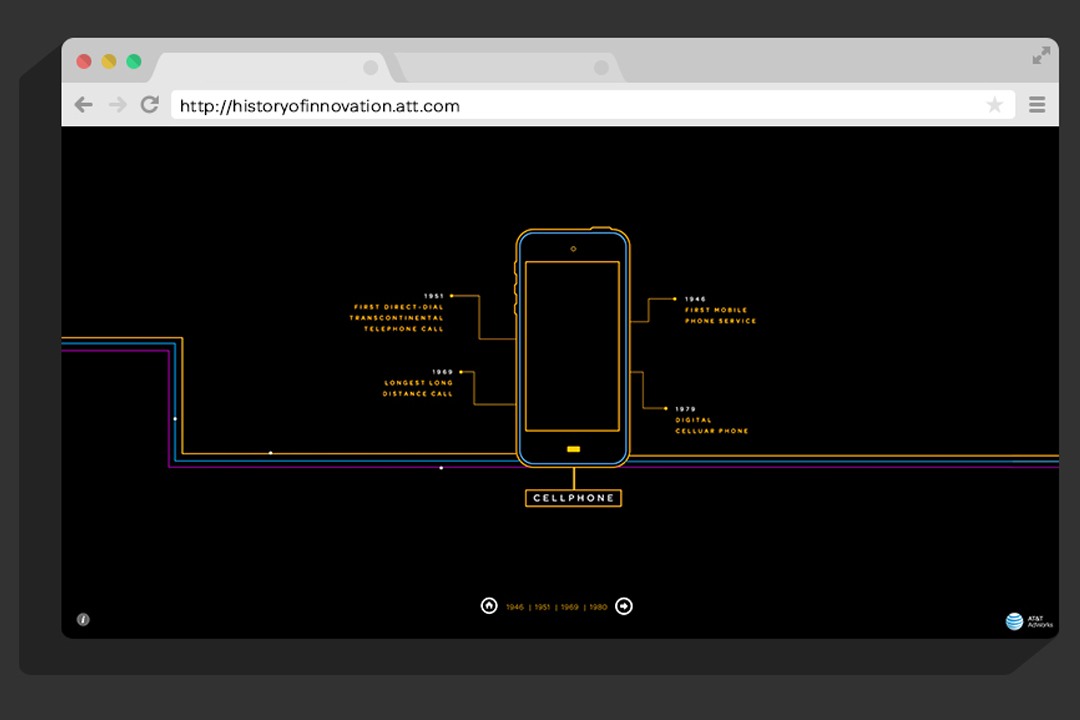Screen dimensions: 1080x720
Task: Jump to 1969 in the timeline
Action: (x=570, y=607)
